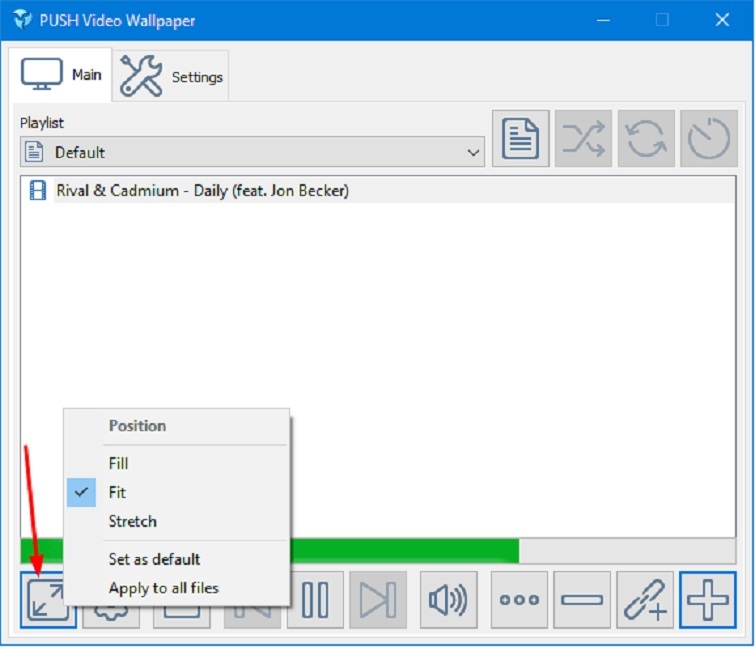
Task: Mute the wallpaper volume speaker icon
Action: pyautogui.click(x=448, y=600)
